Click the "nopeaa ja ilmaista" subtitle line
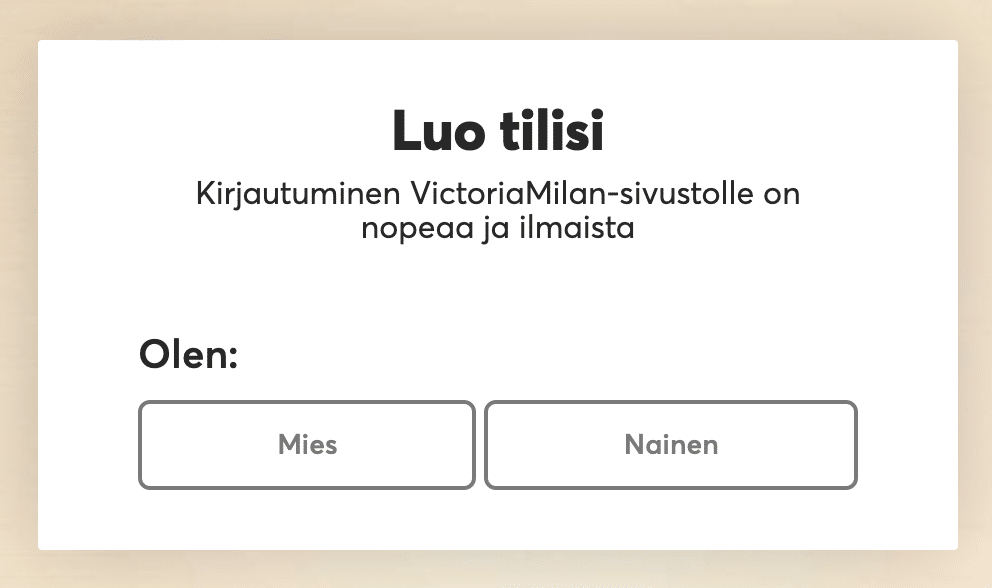 pyautogui.click(x=497, y=227)
